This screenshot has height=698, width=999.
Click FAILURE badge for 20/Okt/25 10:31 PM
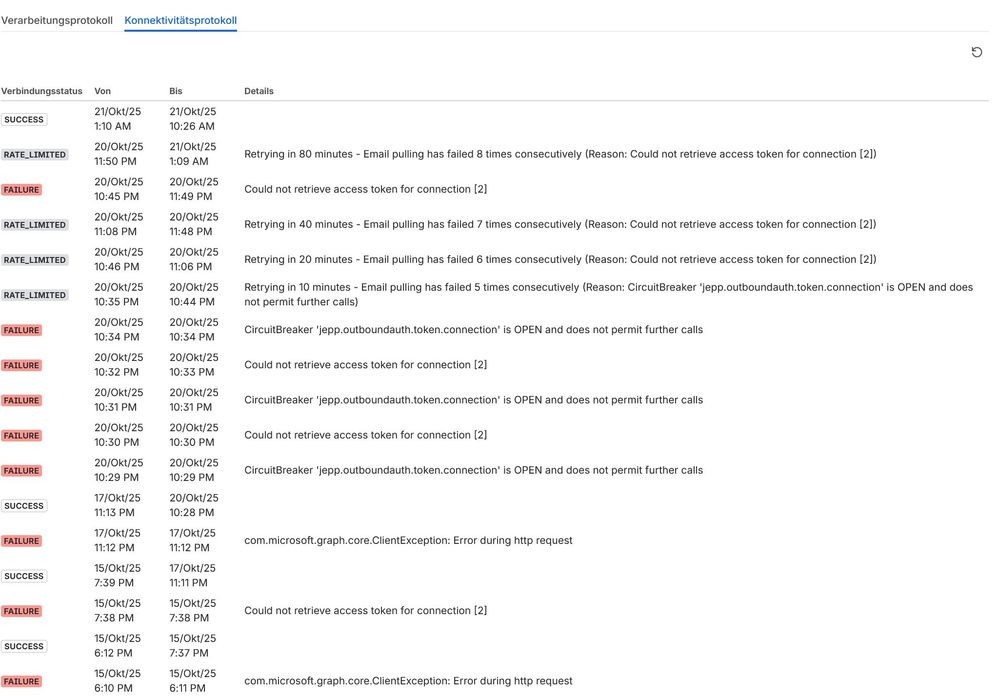(x=22, y=401)
